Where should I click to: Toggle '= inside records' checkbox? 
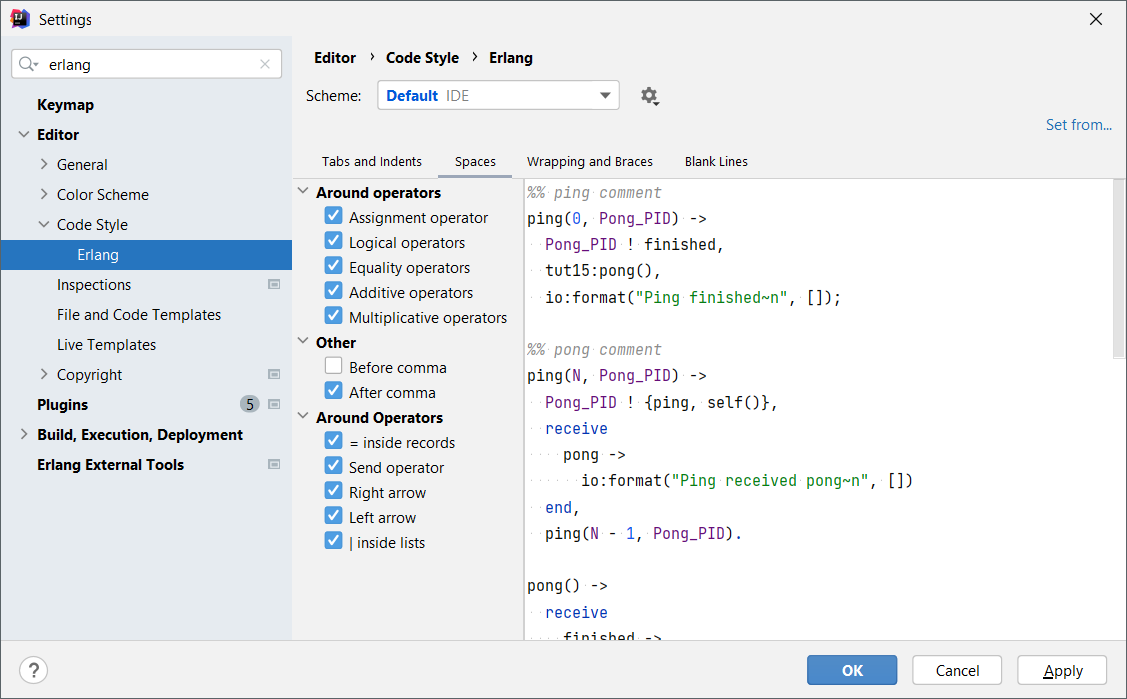pyautogui.click(x=334, y=440)
